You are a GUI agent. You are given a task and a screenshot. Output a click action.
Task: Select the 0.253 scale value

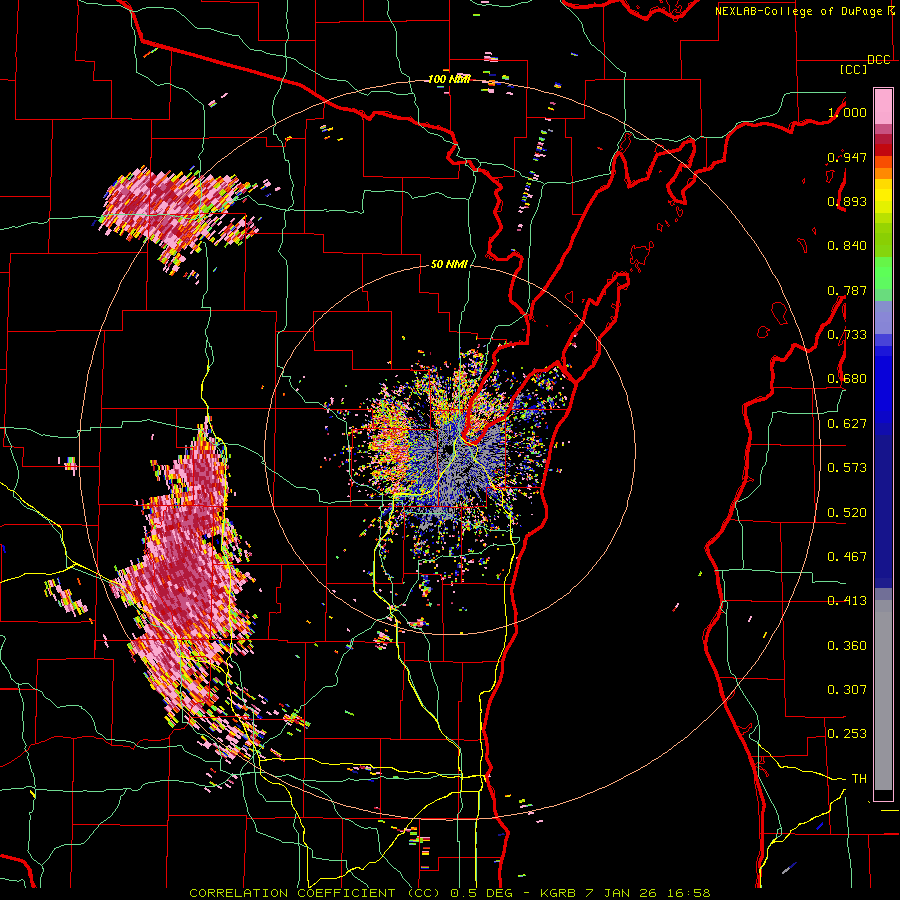(847, 734)
